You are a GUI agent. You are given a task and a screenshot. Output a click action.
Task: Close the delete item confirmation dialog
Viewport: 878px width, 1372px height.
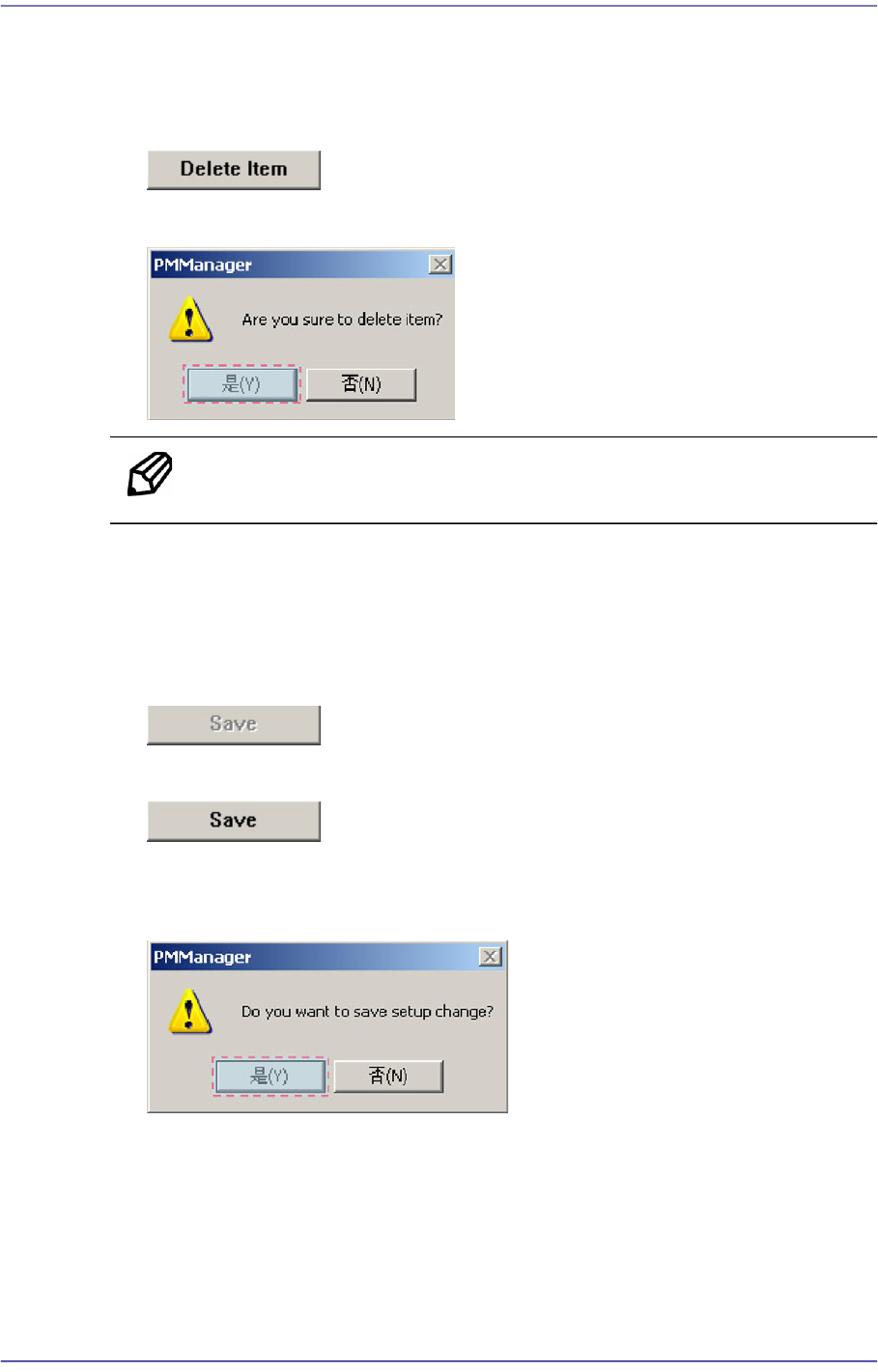coord(440,265)
